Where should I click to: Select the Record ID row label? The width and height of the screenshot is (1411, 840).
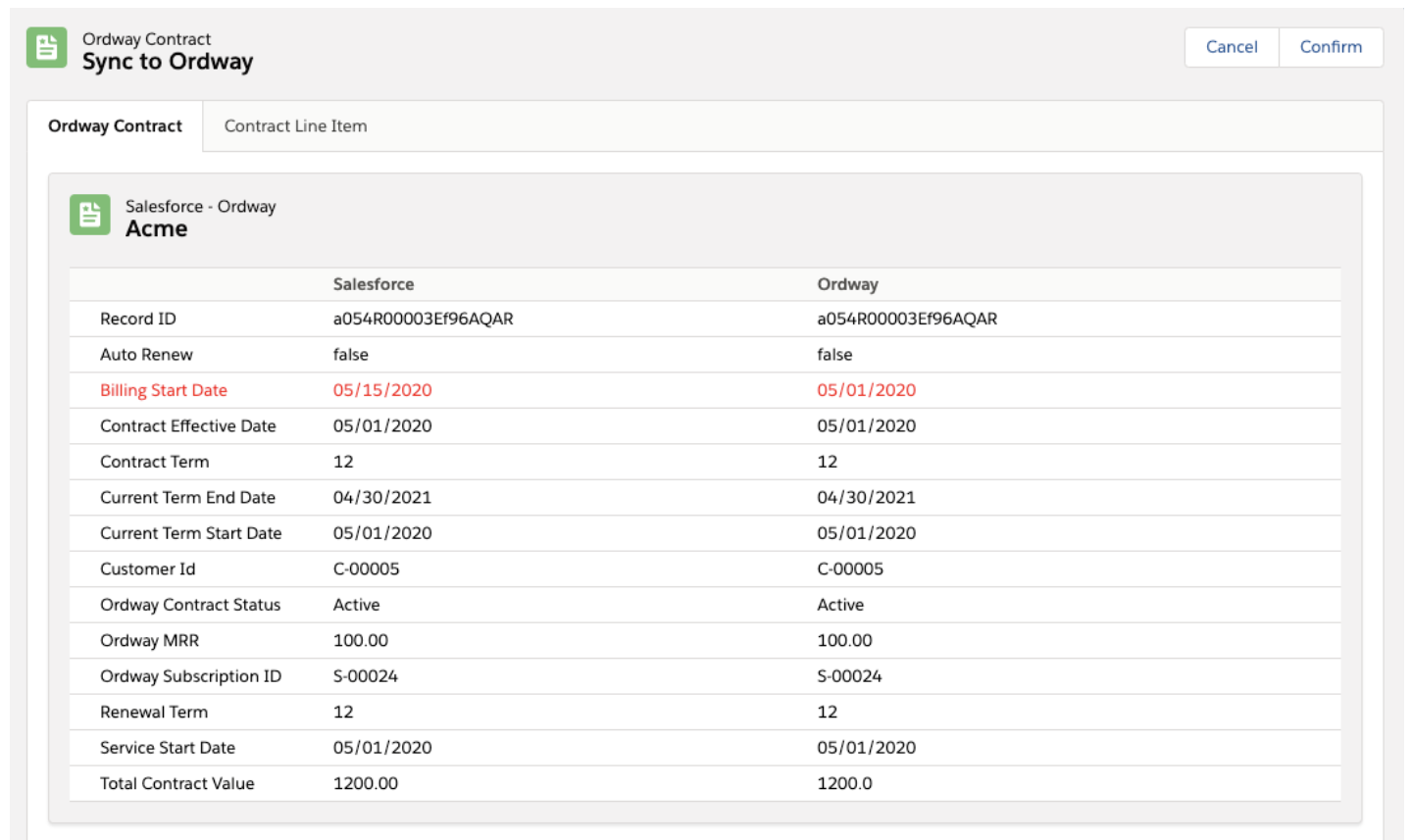(138, 320)
